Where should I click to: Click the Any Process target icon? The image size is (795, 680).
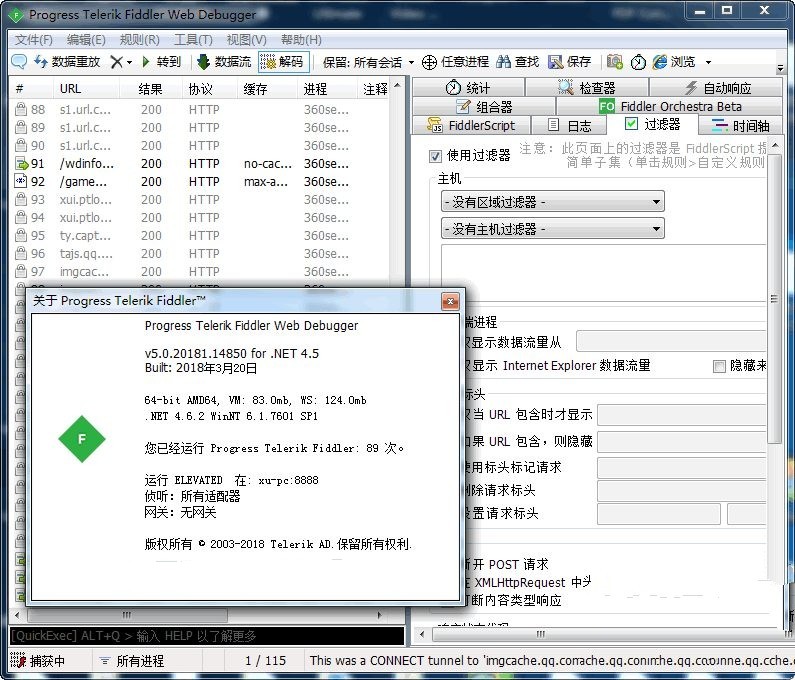coord(429,62)
